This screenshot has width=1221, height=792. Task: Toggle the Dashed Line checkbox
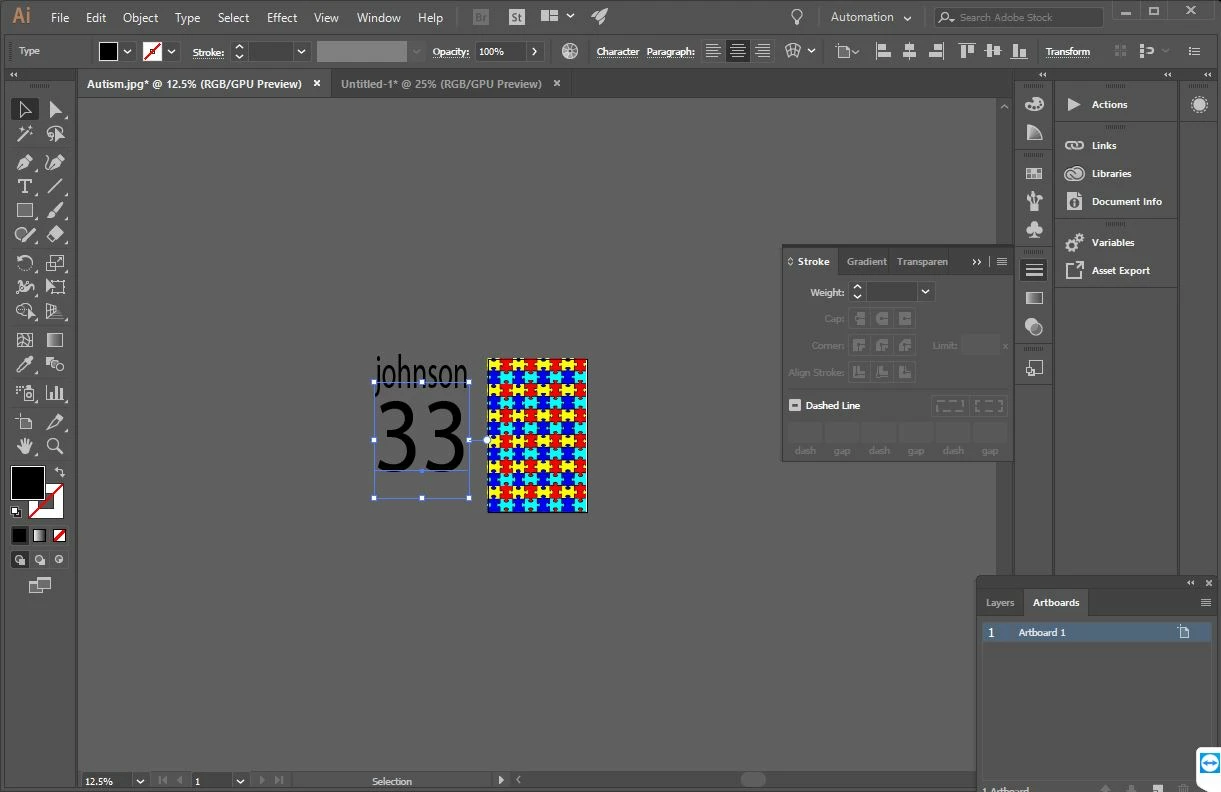click(795, 405)
